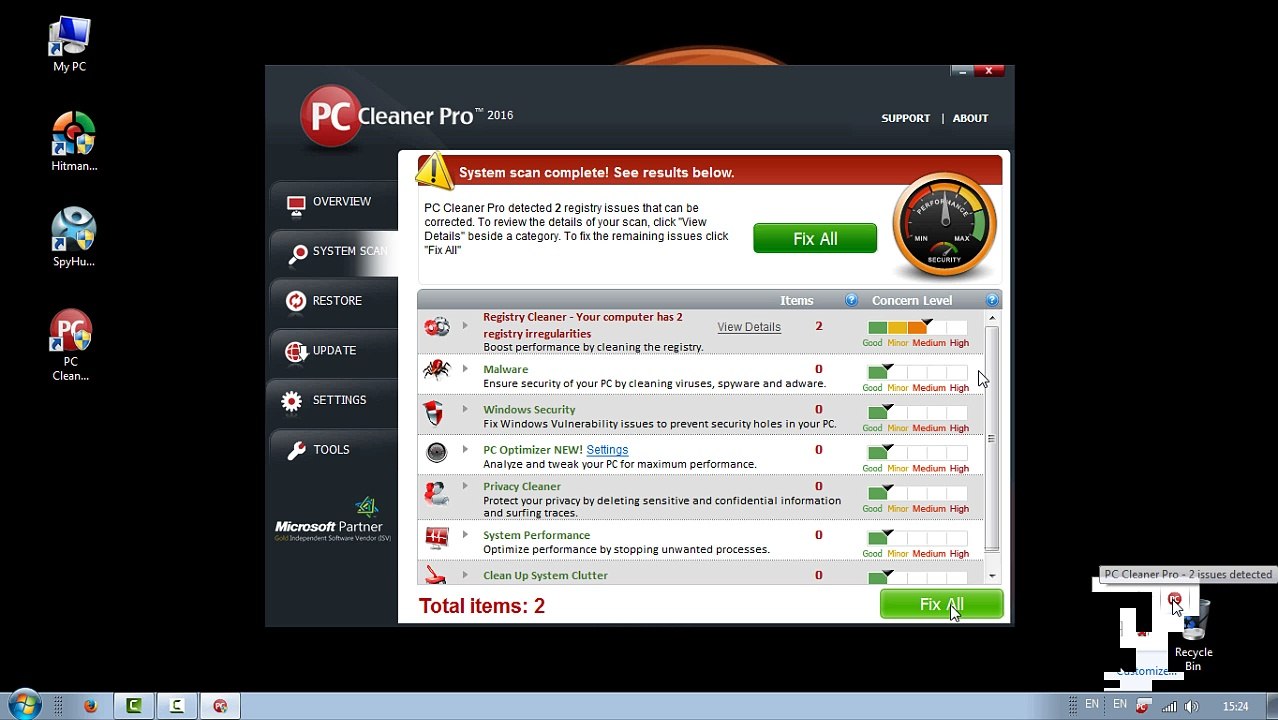Open the Items column help icon
The image size is (1278, 720).
pos(851,300)
